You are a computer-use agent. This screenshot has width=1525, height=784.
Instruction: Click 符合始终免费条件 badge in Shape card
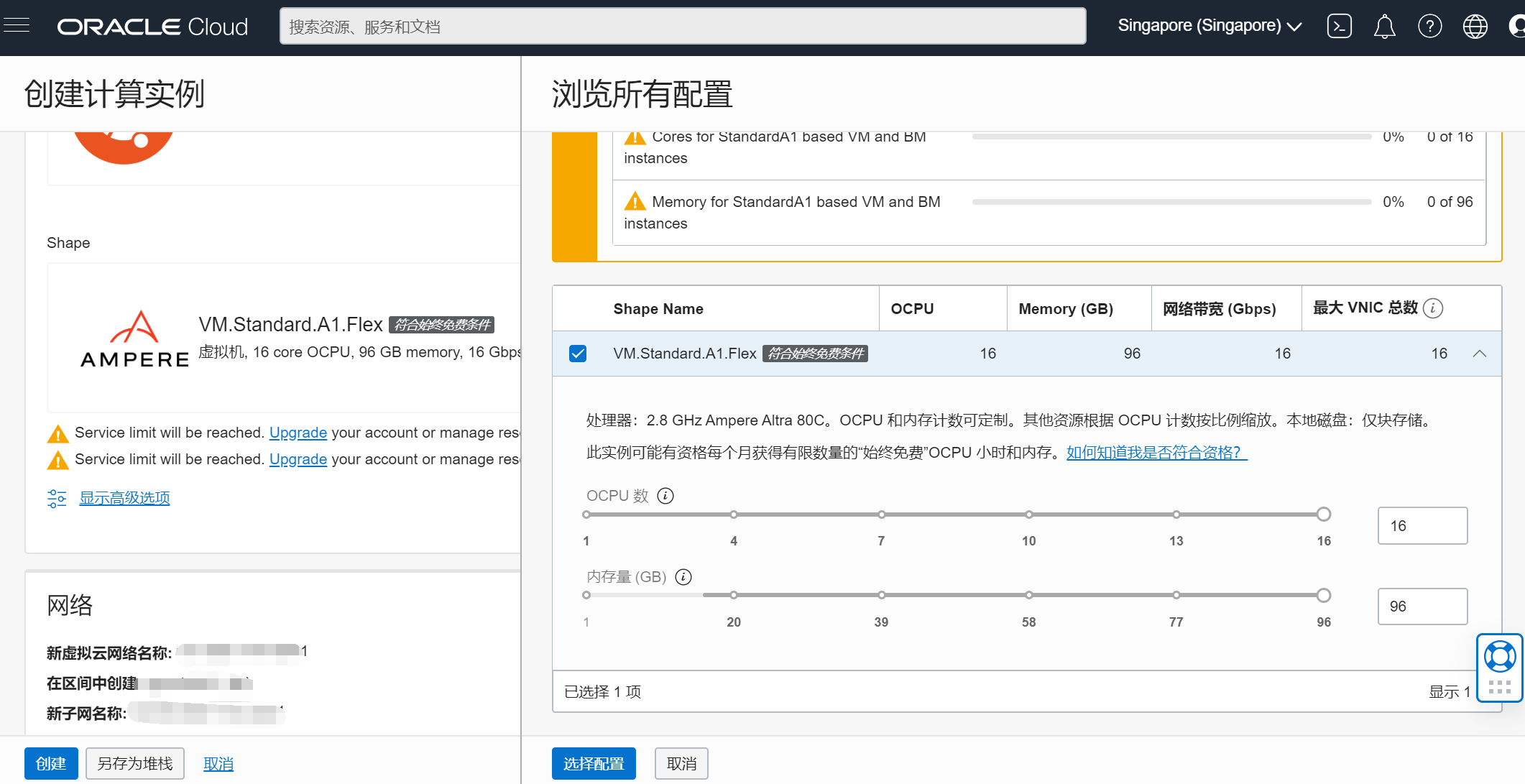coord(442,325)
